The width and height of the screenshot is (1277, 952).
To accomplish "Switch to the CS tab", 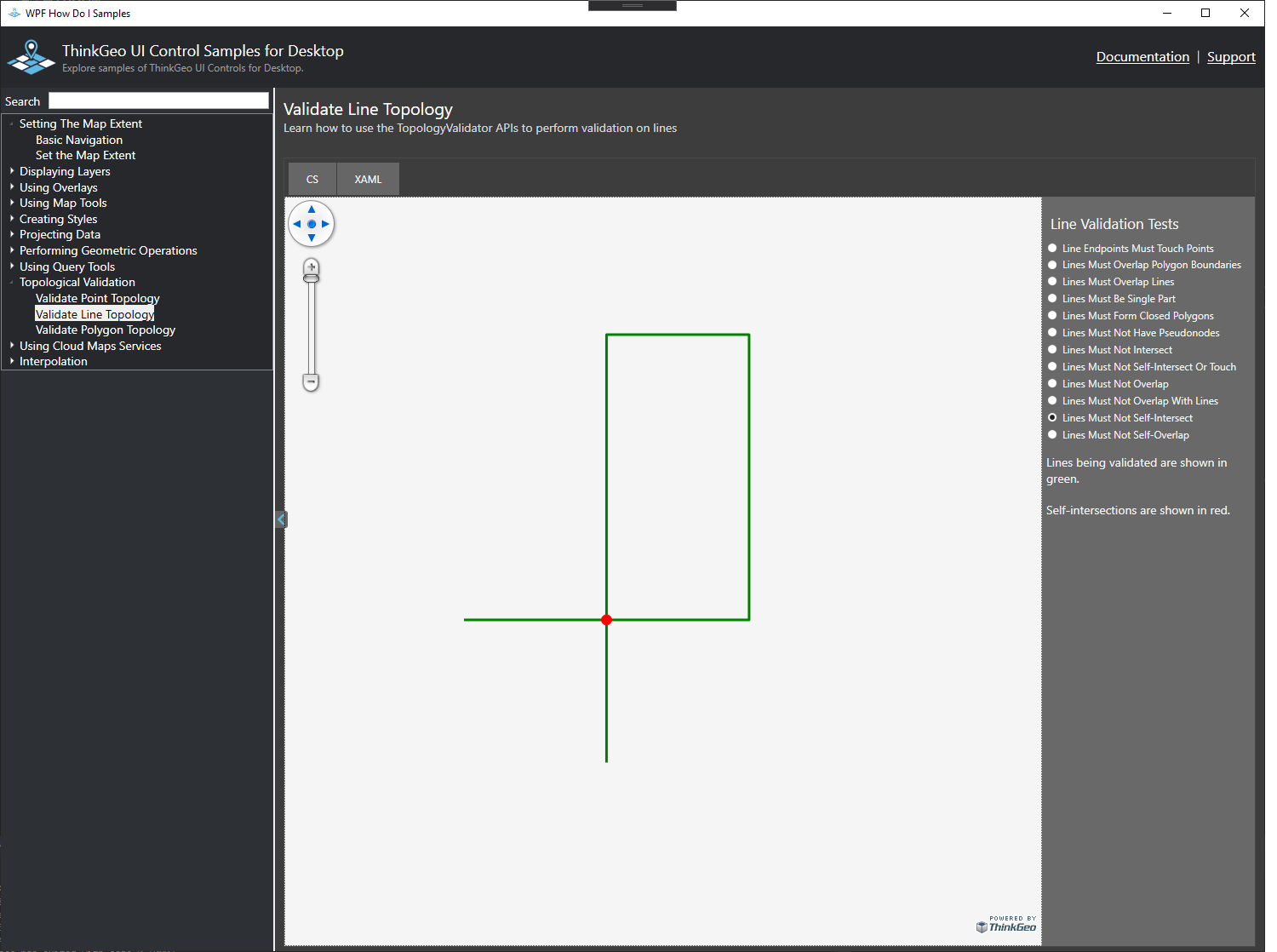I will 312,179.
